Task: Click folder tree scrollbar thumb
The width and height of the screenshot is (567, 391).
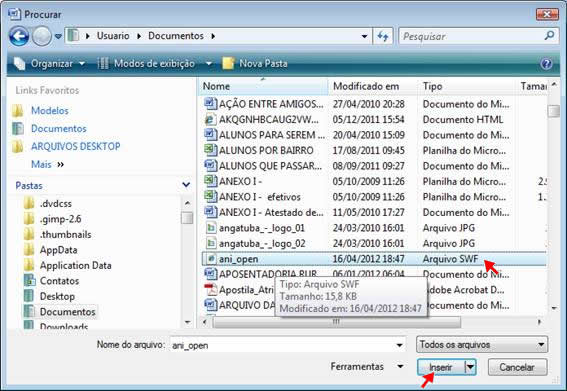Action: coord(187,218)
